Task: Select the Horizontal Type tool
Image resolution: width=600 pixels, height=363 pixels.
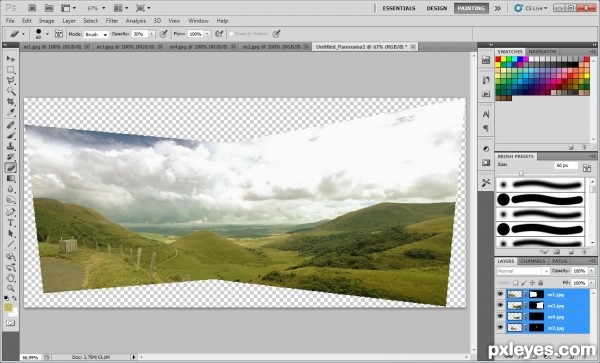Action: pos(11,223)
